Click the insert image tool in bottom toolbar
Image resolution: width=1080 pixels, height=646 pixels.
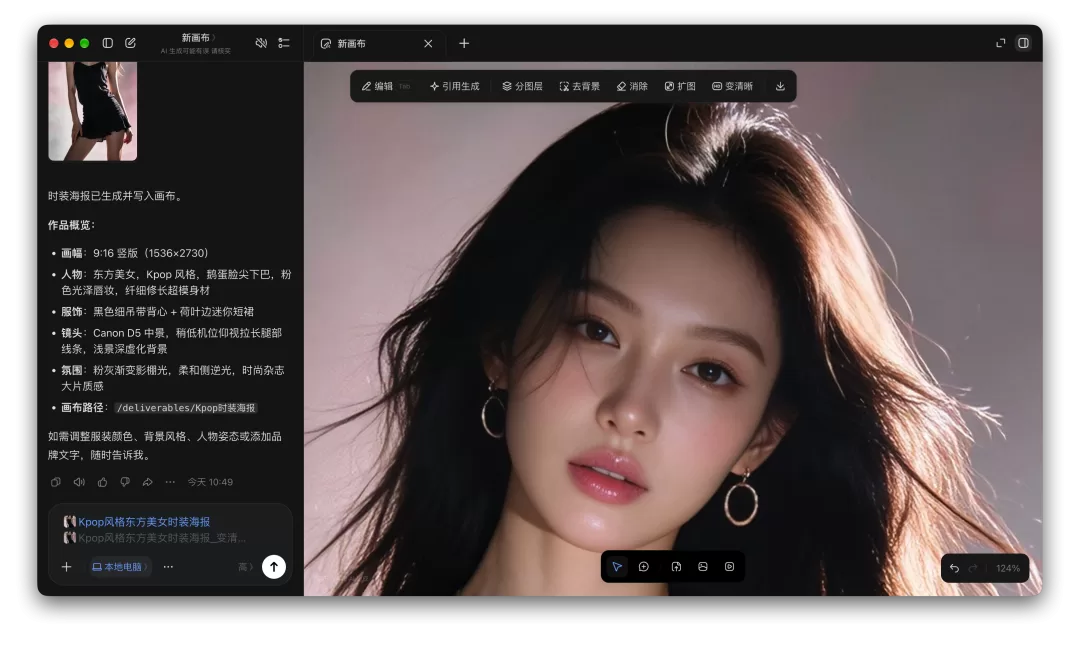[703, 567]
